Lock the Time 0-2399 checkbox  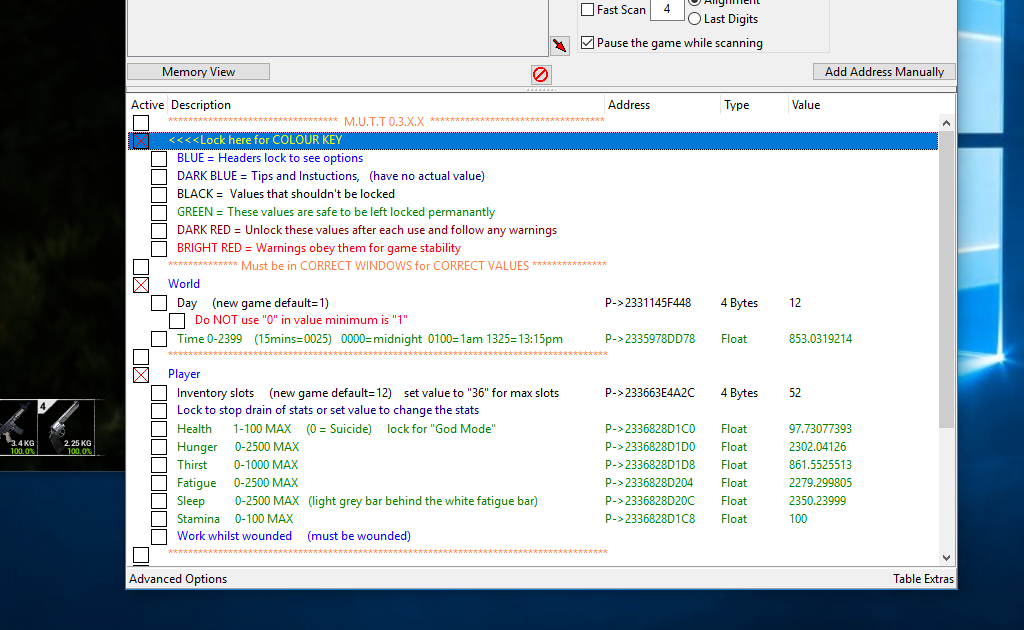pos(159,339)
